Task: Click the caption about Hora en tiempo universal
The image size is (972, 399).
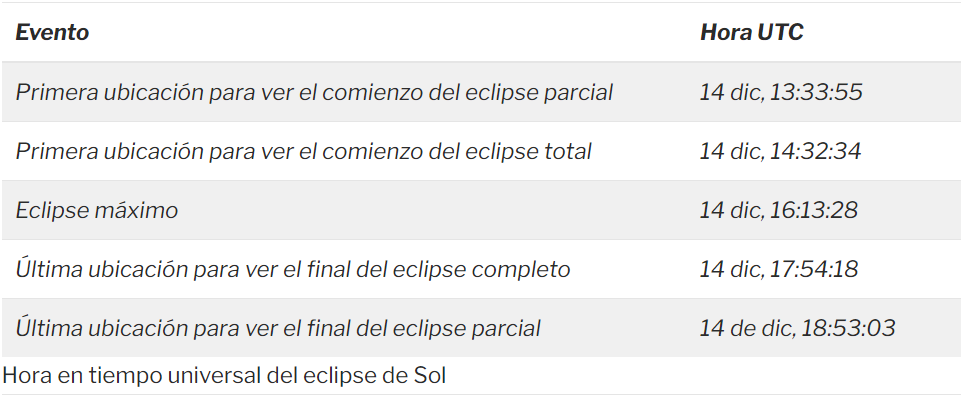Action: coord(224,375)
